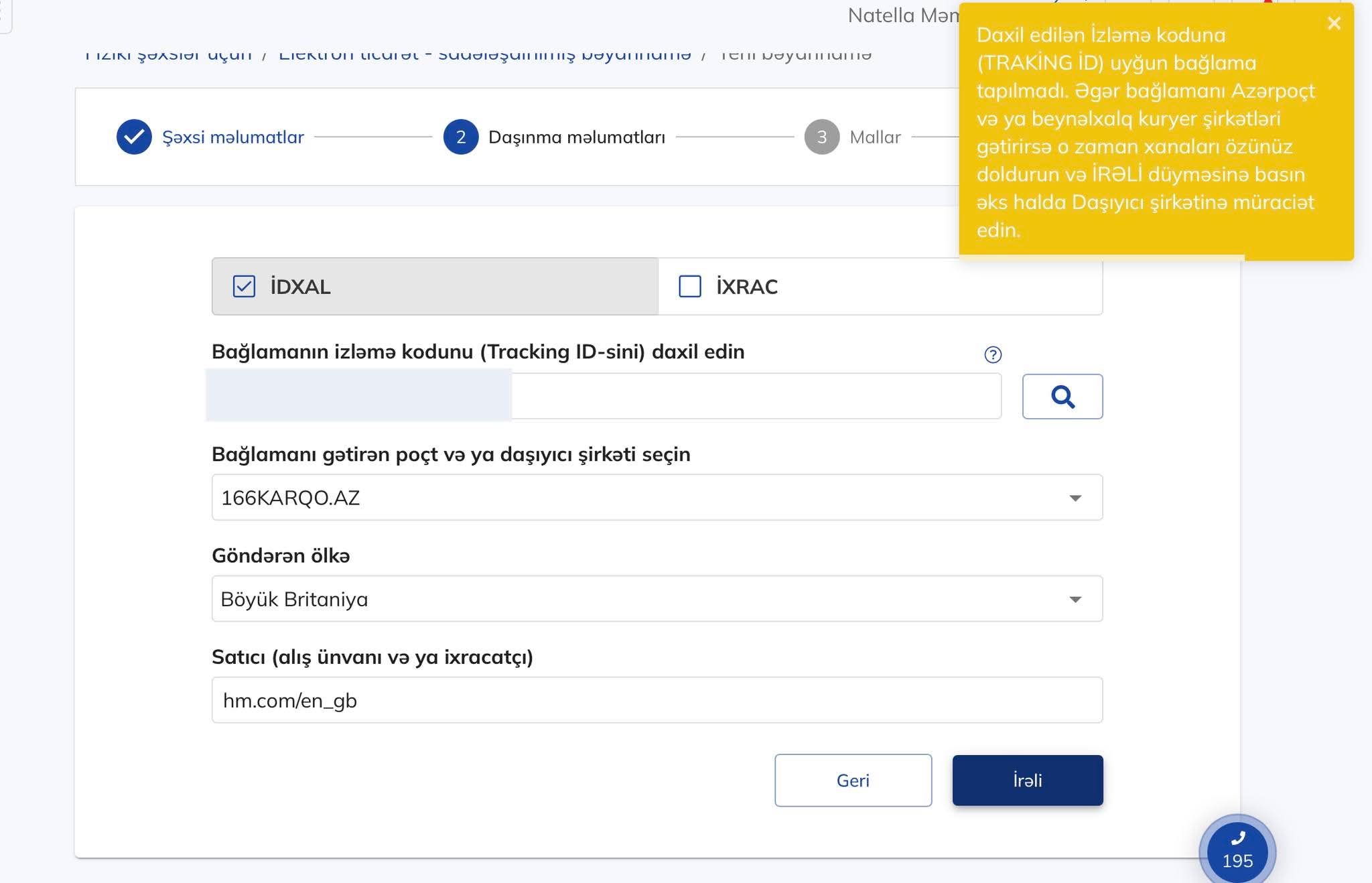Go to Şəxsi məlumatlar step
The image size is (1372, 883).
tap(232, 137)
